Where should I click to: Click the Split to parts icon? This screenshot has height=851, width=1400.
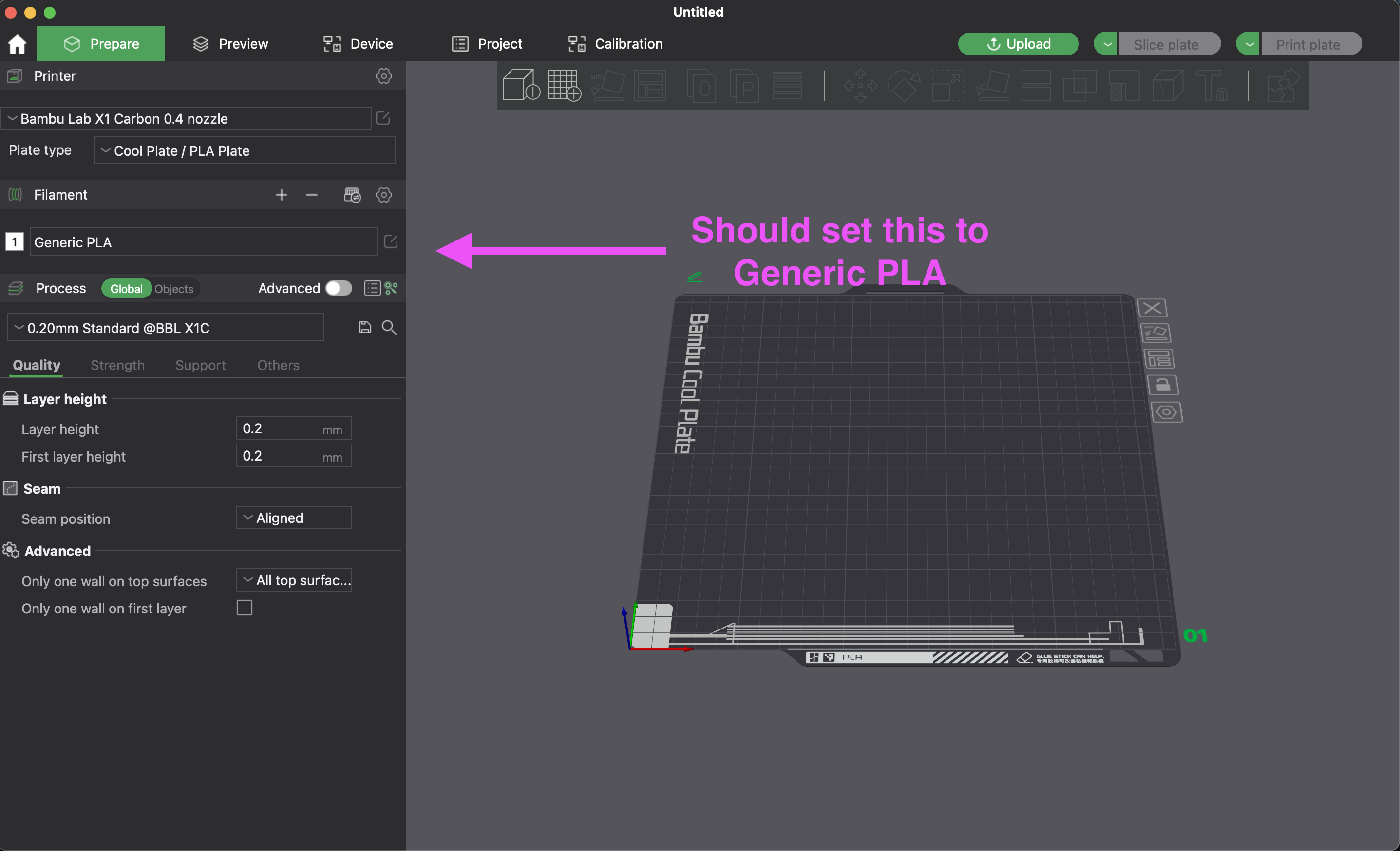(x=744, y=86)
